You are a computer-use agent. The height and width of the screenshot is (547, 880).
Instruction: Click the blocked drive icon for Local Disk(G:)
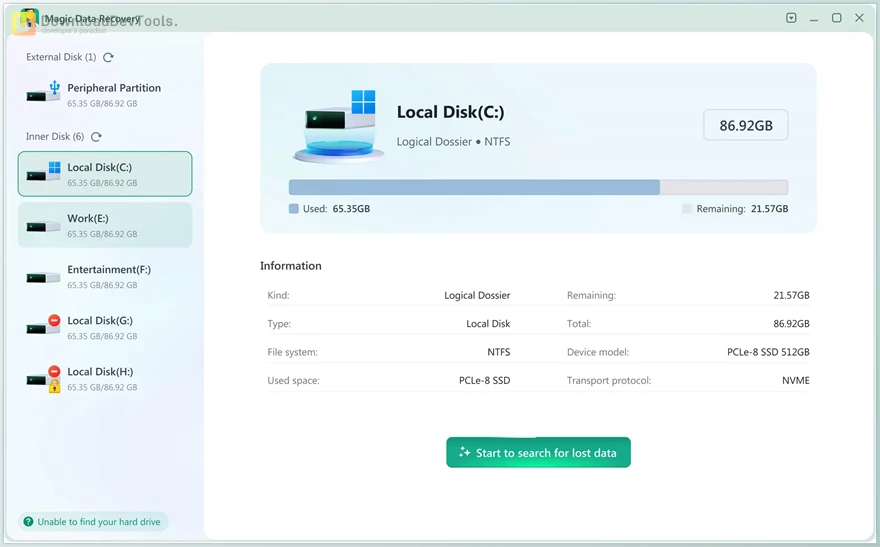click(x=44, y=327)
